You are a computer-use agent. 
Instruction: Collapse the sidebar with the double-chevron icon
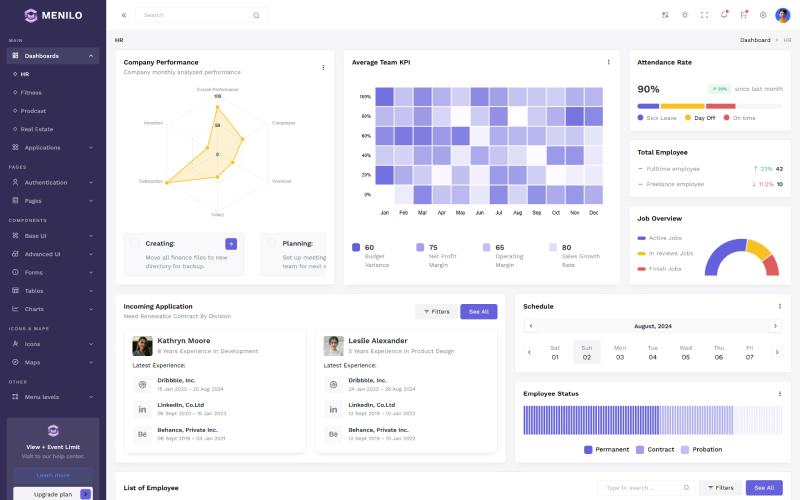tap(124, 15)
